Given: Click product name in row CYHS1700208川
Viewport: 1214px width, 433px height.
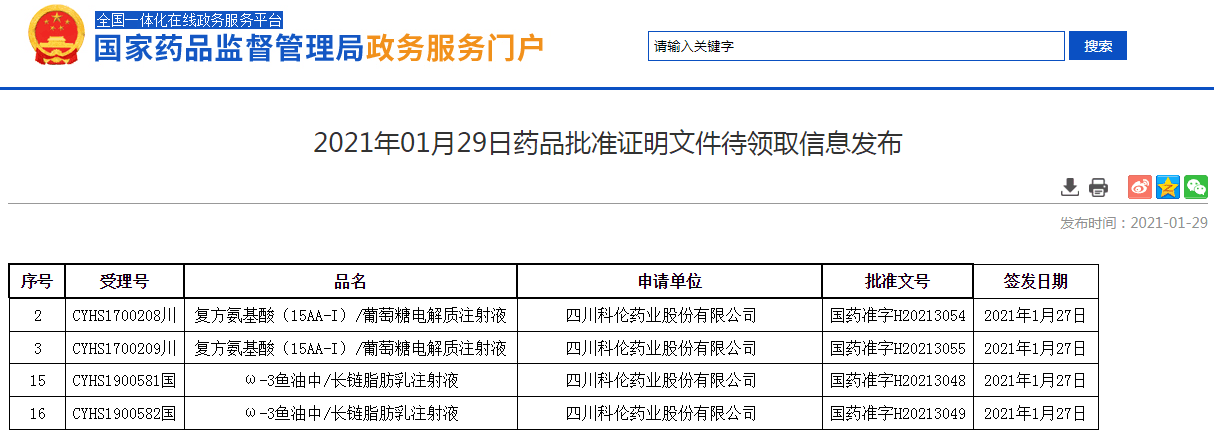Looking at the screenshot, I should pos(350,316).
